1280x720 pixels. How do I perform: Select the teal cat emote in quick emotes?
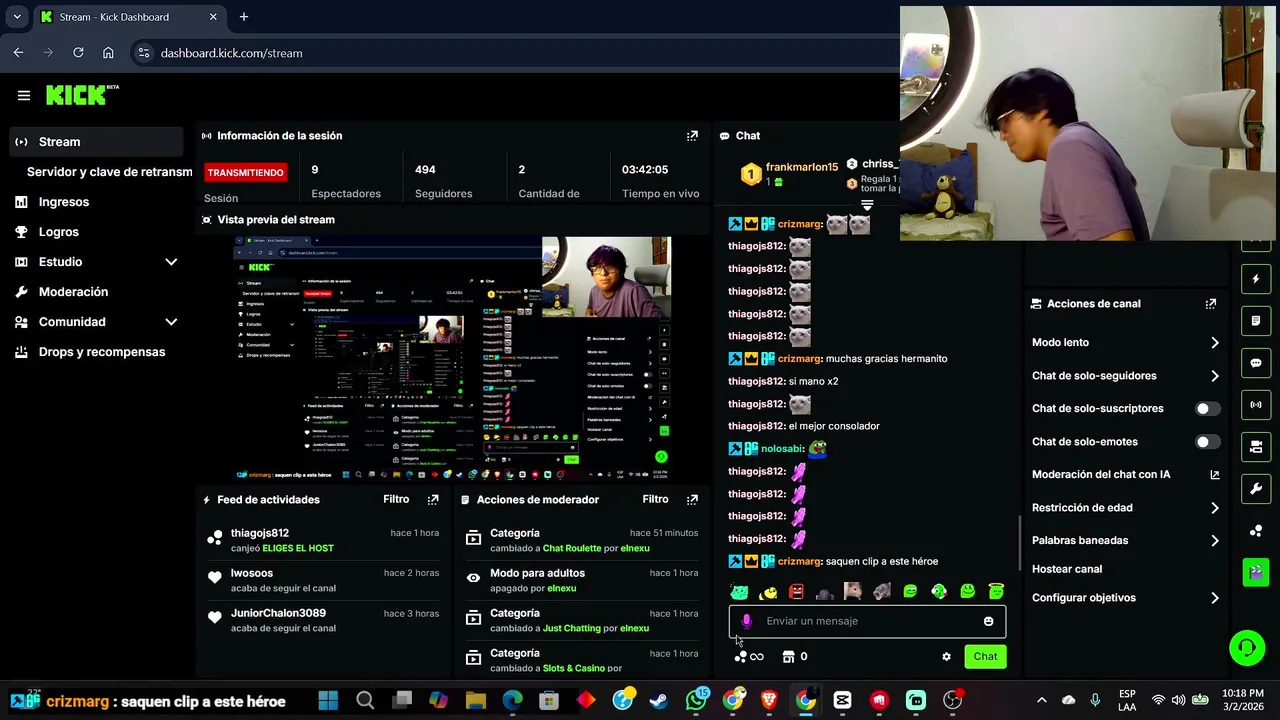(x=739, y=592)
